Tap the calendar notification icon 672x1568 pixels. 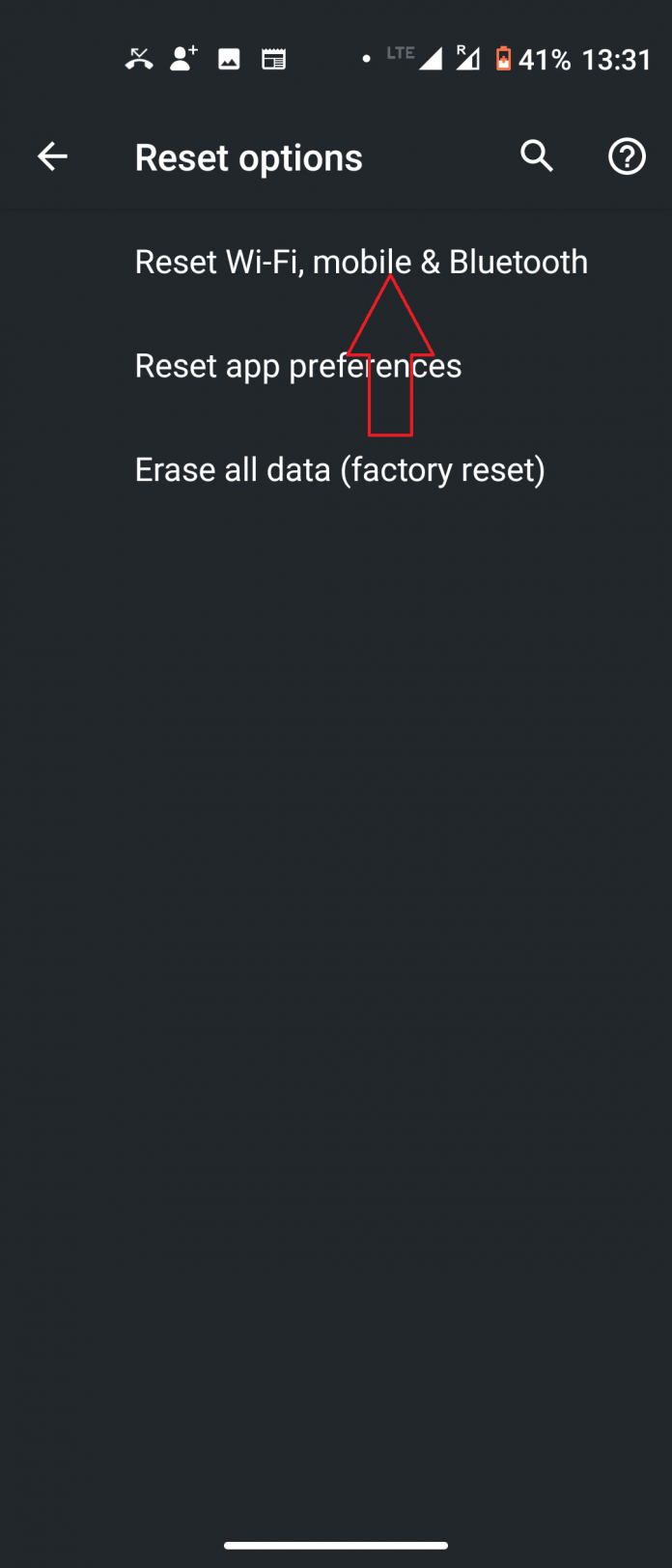pos(273,59)
